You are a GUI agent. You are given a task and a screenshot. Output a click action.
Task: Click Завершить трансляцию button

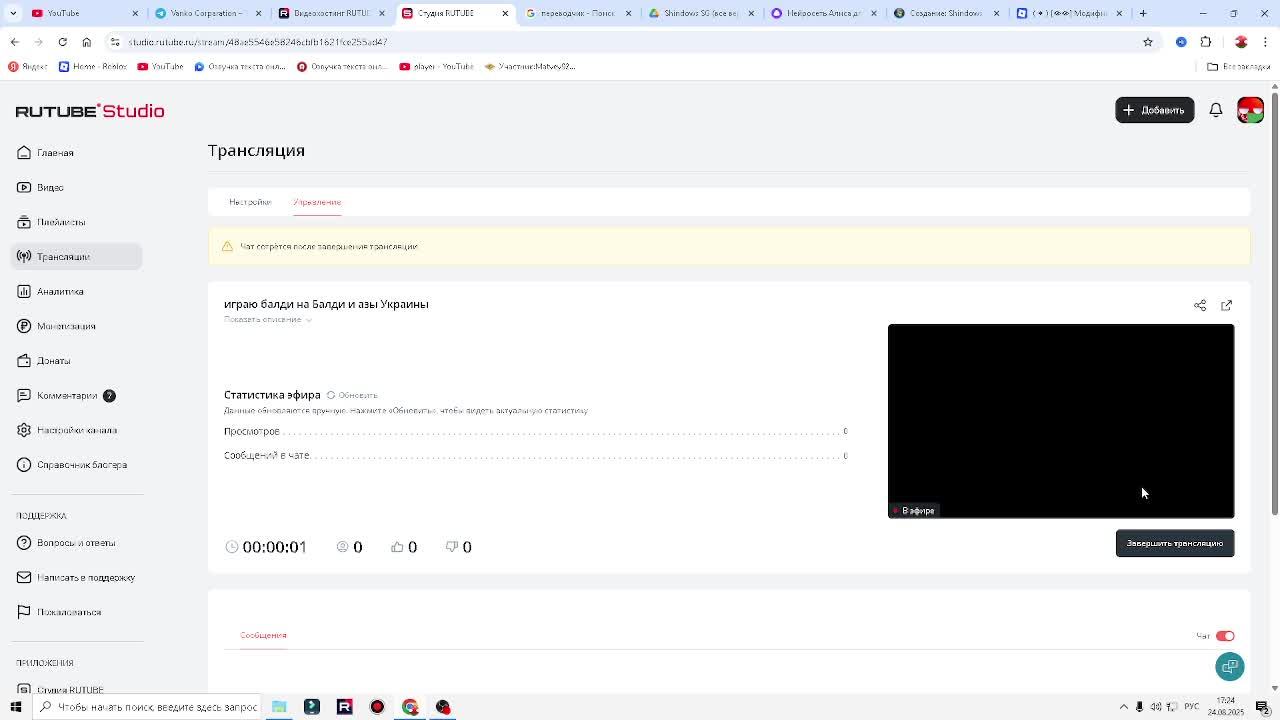(x=1175, y=543)
